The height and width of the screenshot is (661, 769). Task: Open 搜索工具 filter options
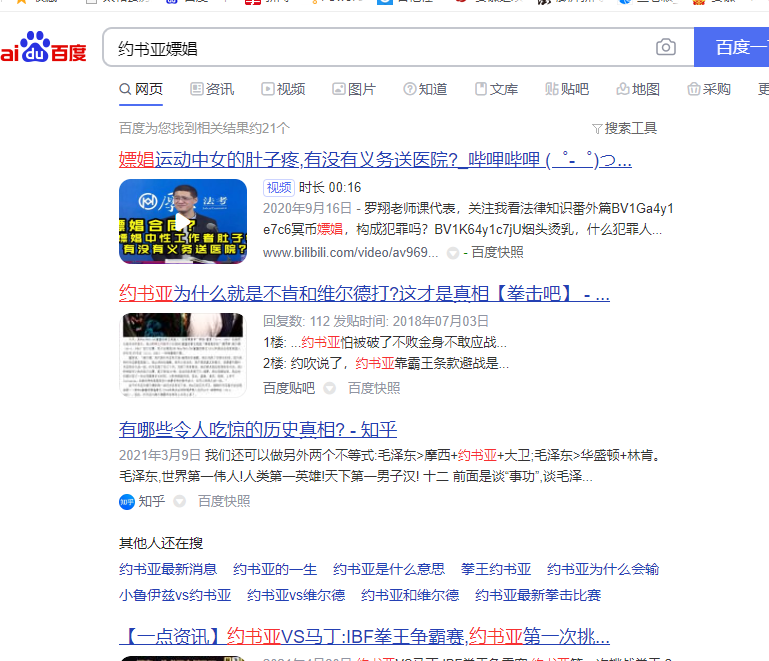[x=624, y=128]
